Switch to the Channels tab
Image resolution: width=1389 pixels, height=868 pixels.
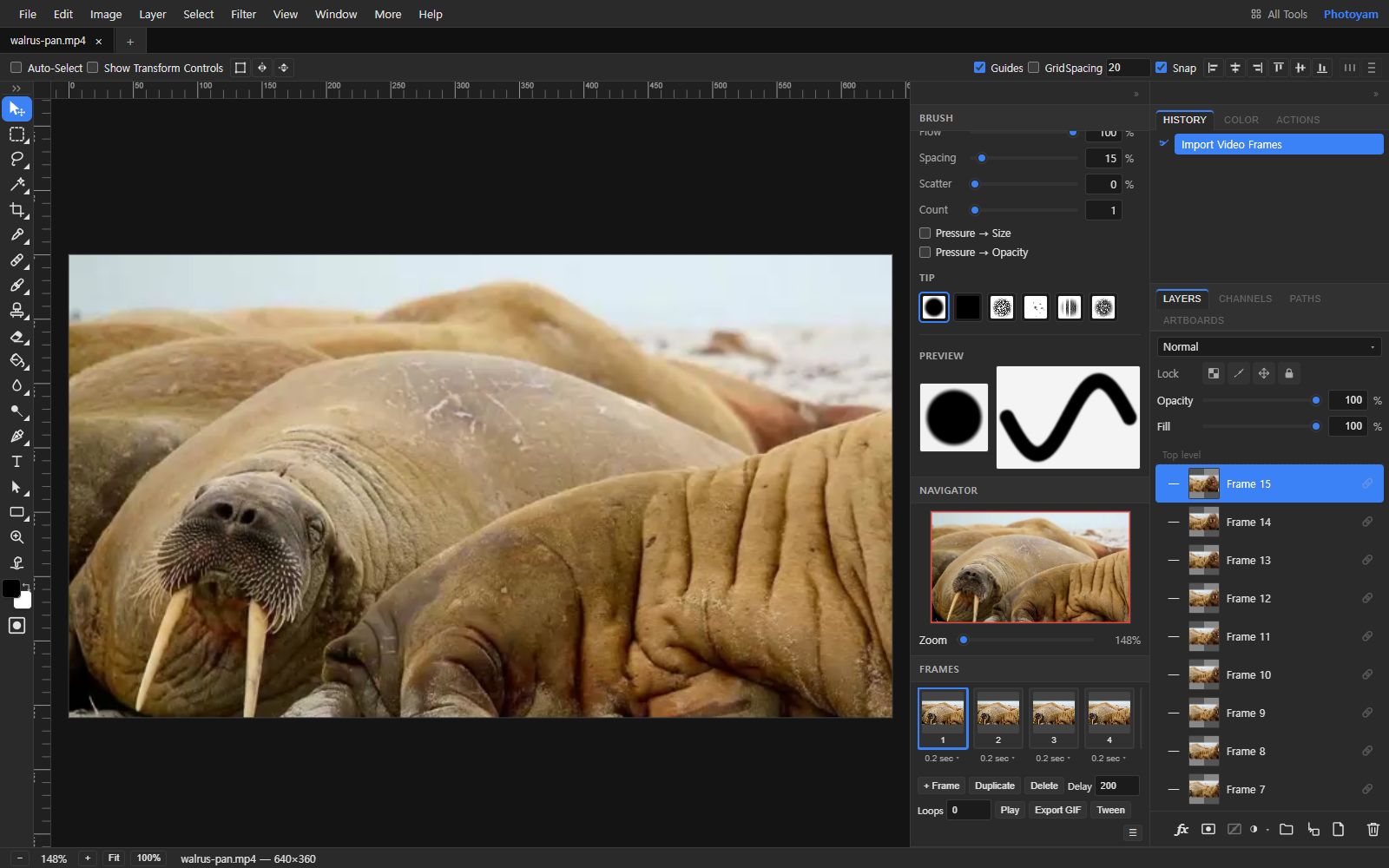click(x=1245, y=299)
